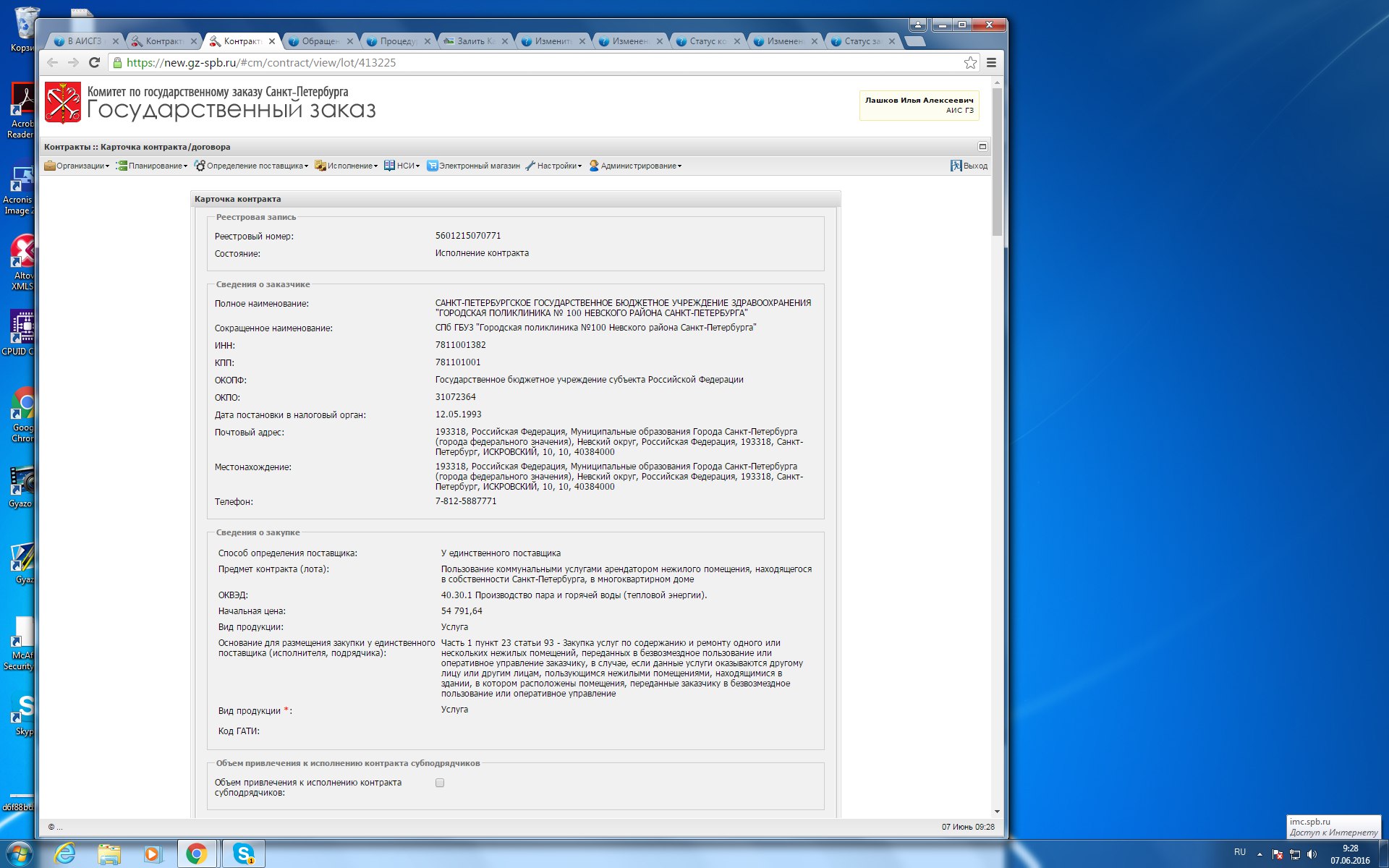Bookmark page with the star icon
Screen dimensions: 1389x868
tap(970, 63)
